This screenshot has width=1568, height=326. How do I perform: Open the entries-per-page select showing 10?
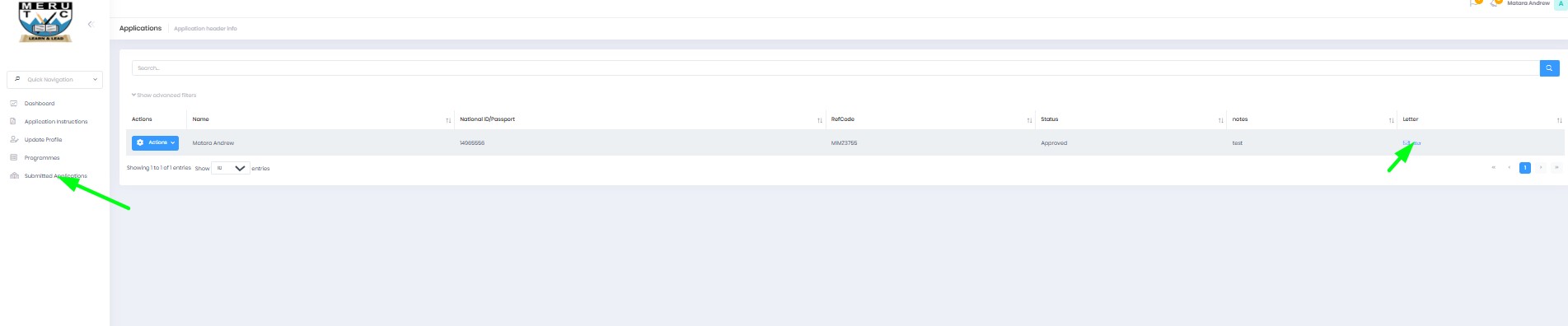[x=231, y=168]
